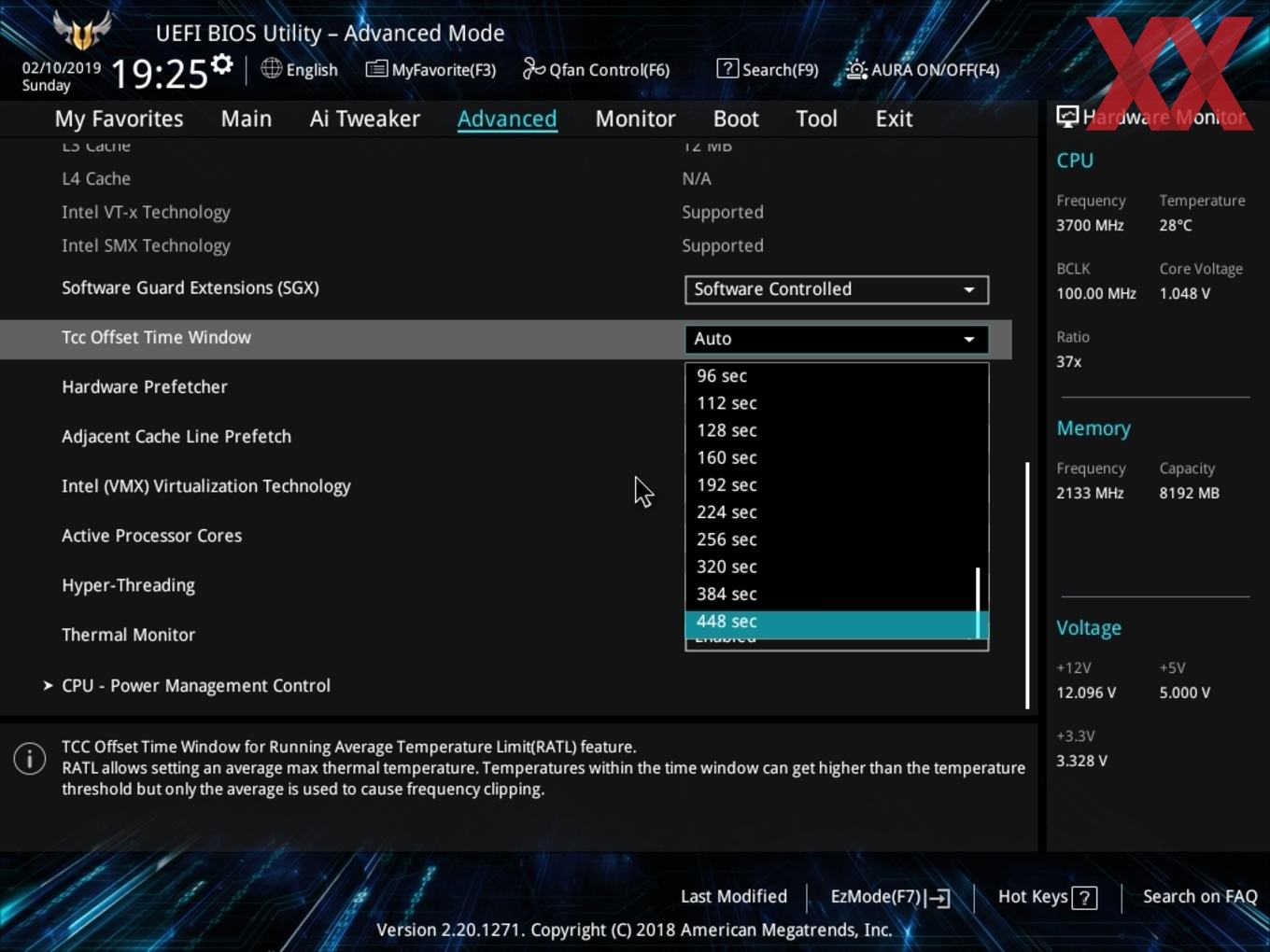Click the info icon beside help text

click(30, 758)
